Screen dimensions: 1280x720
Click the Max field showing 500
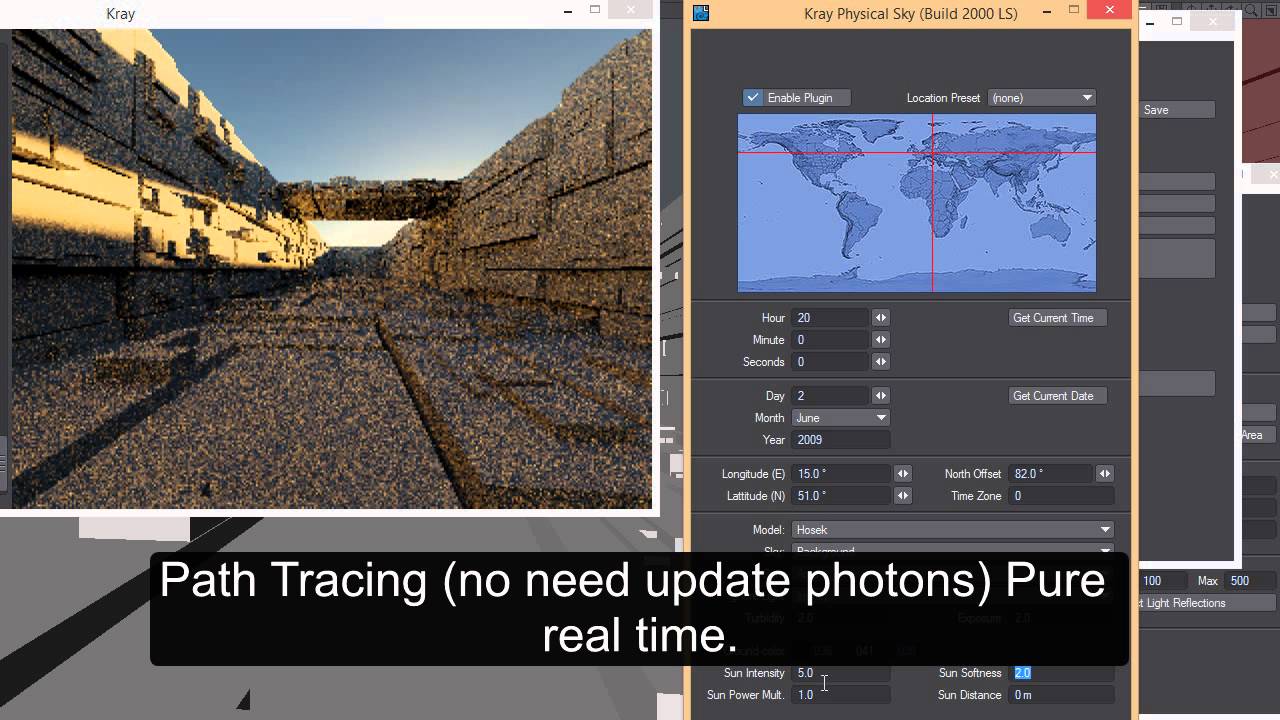(x=1251, y=581)
